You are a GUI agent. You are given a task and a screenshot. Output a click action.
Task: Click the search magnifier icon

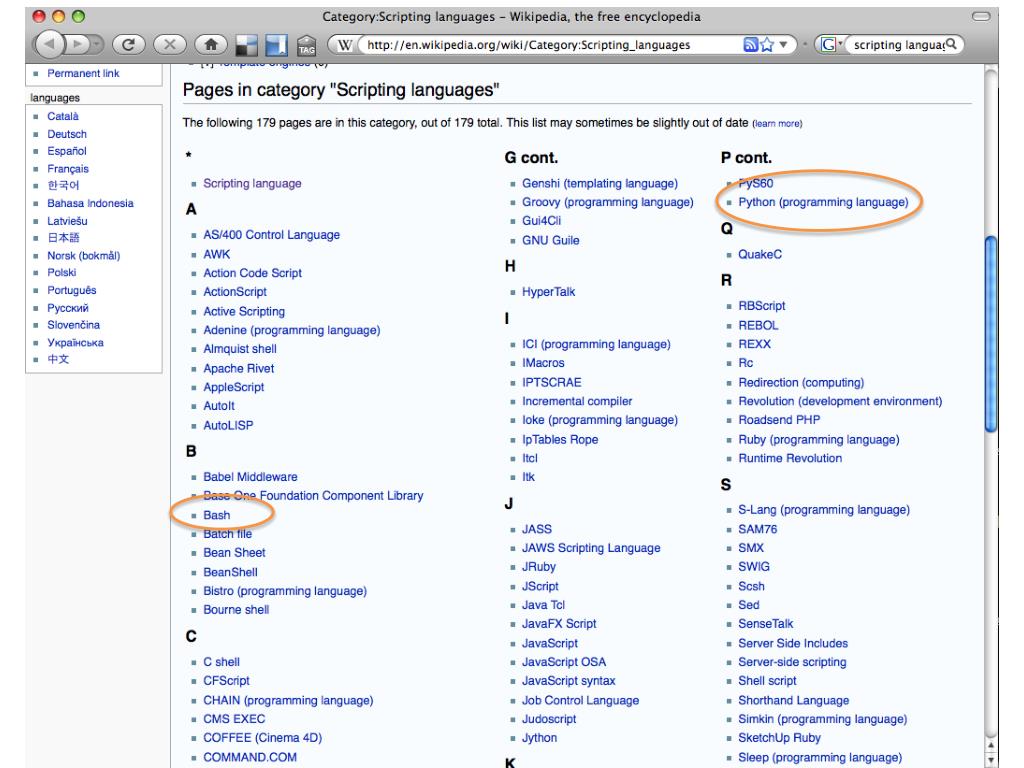[x=952, y=44]
